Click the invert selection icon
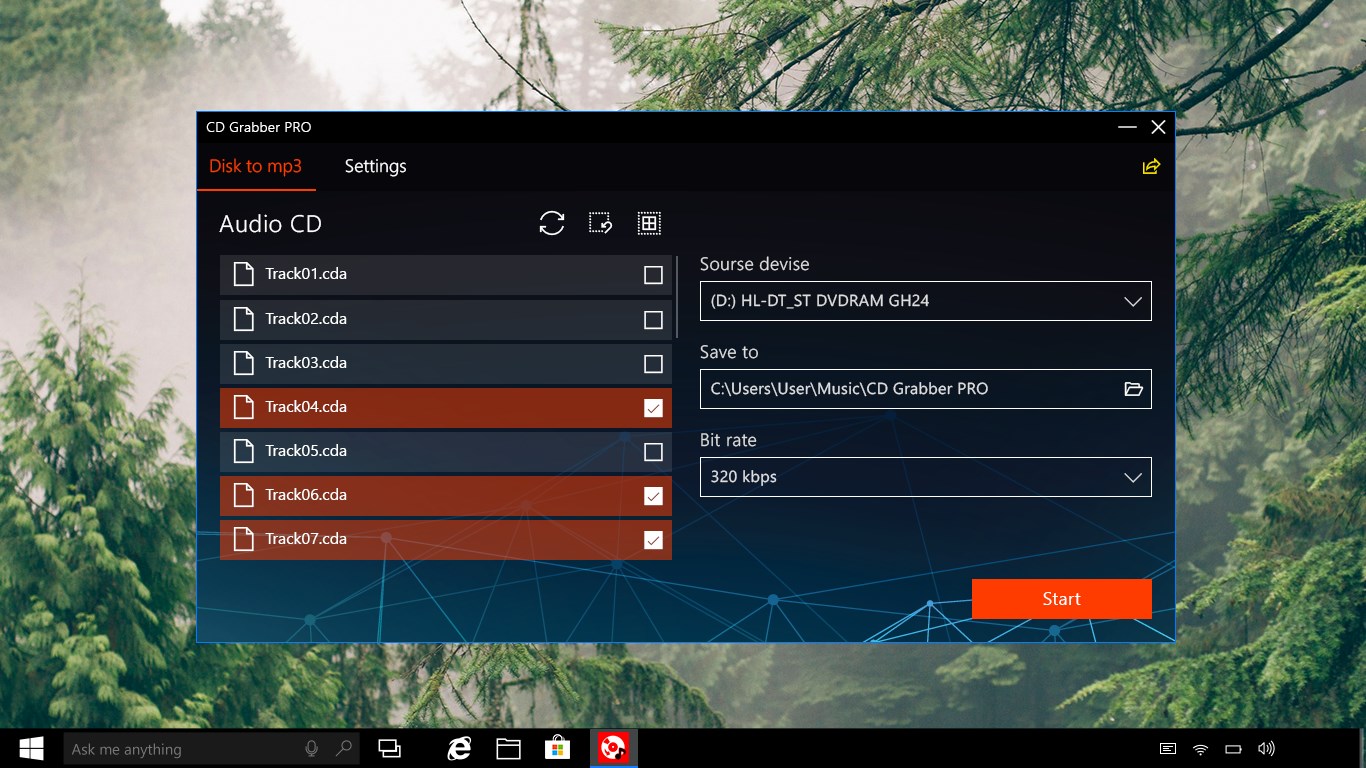This screenshot has width=1366, height=768. [601, 223]
